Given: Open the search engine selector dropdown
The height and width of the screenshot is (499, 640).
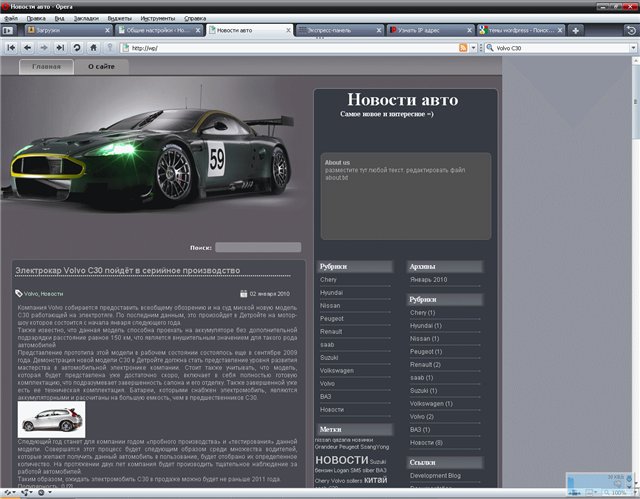Looking at the screenshot, I should pyautogui.click(x=490, y=47).
